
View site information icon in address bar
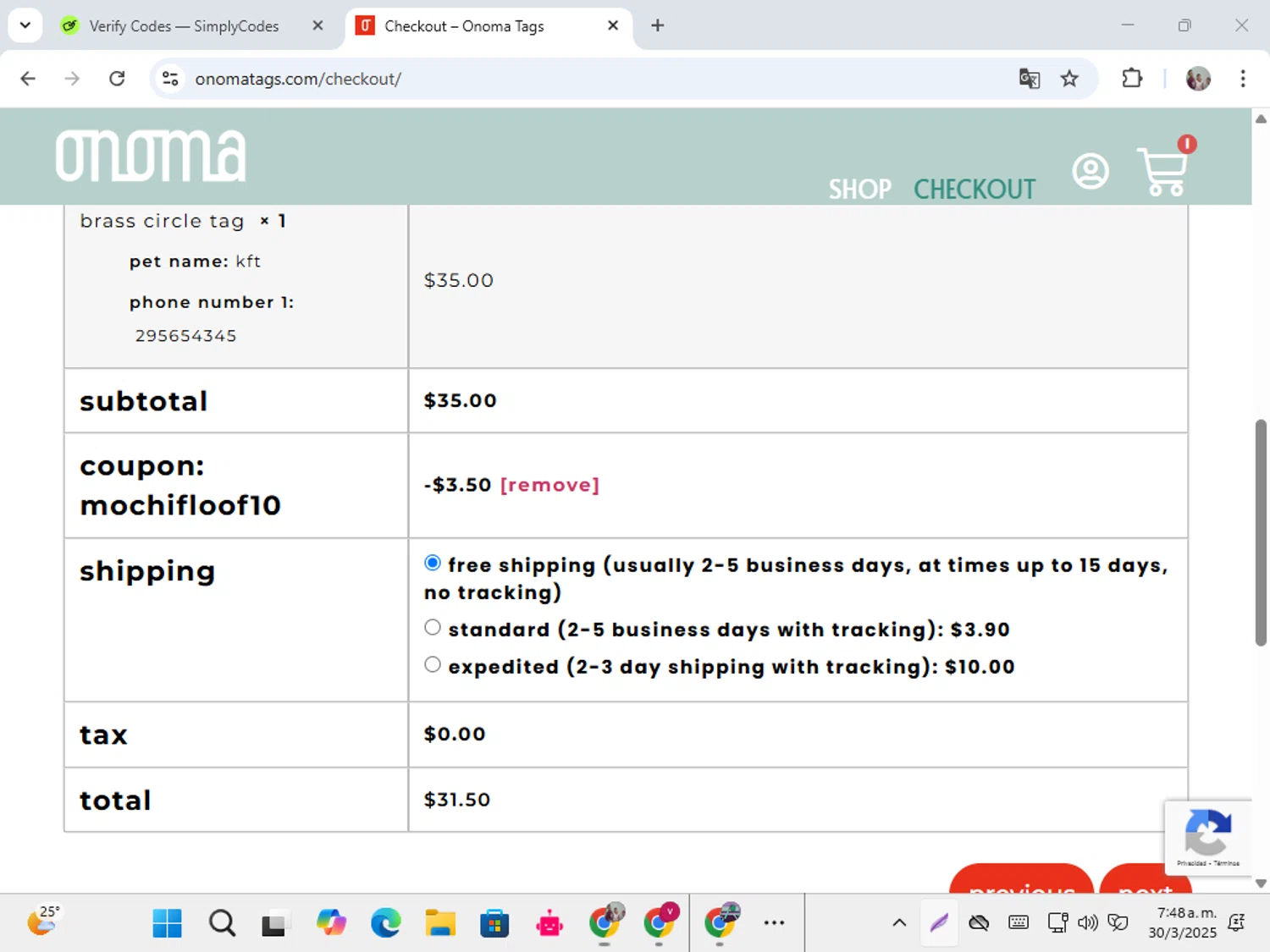pyautogui.click(x=170, y=79)
